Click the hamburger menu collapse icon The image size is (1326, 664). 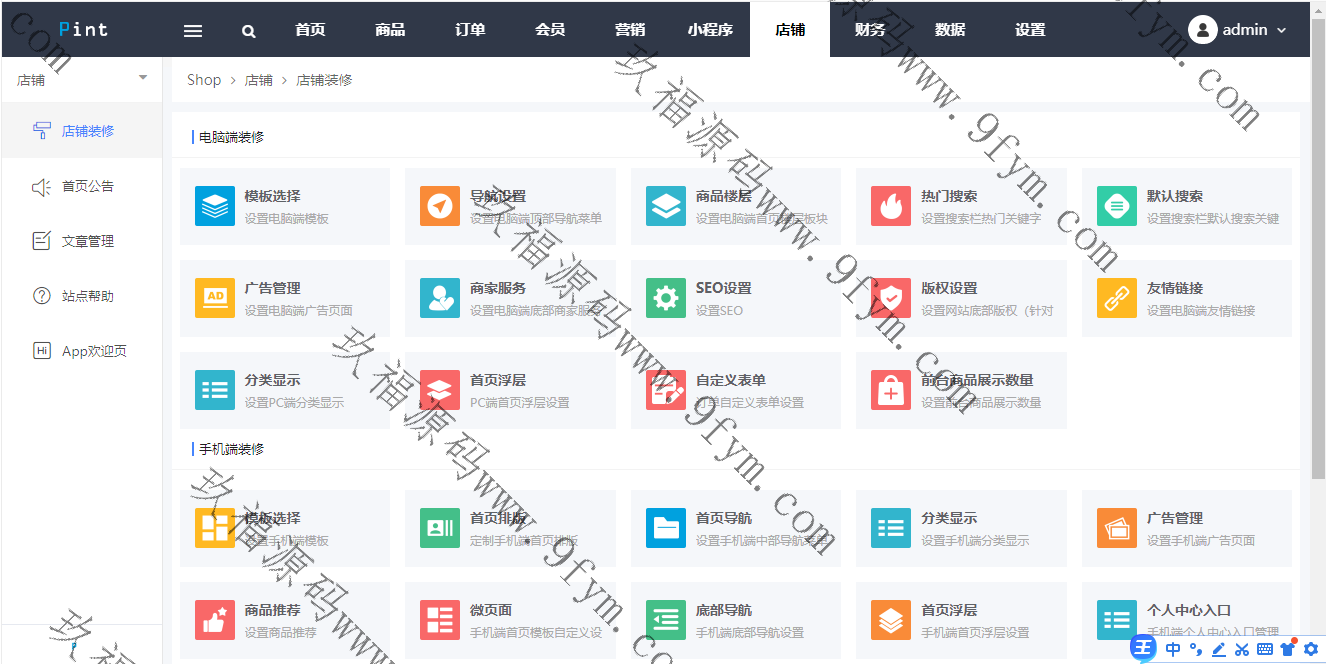[x=193, y=31]
